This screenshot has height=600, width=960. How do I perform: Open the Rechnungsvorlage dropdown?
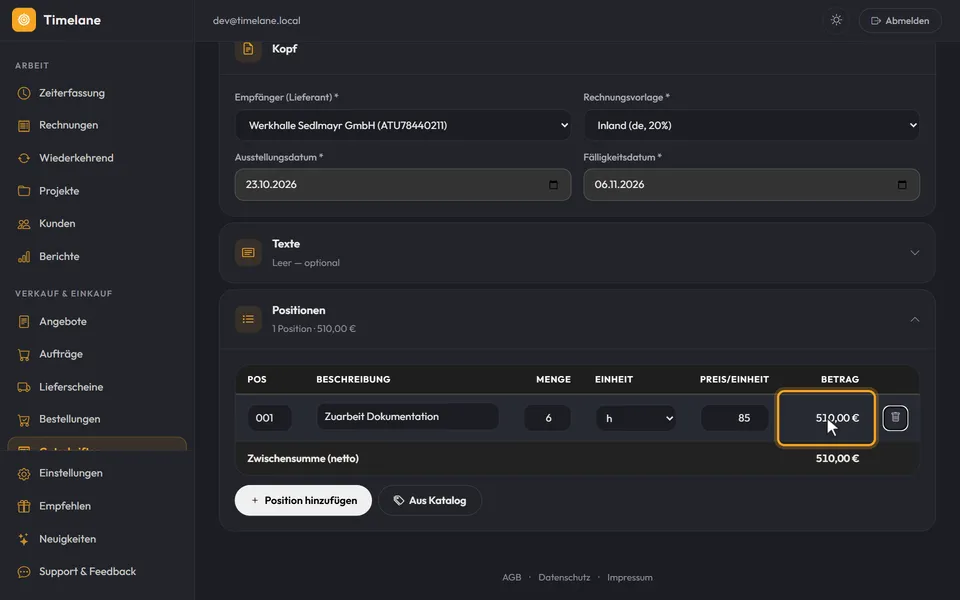(751, 125)
